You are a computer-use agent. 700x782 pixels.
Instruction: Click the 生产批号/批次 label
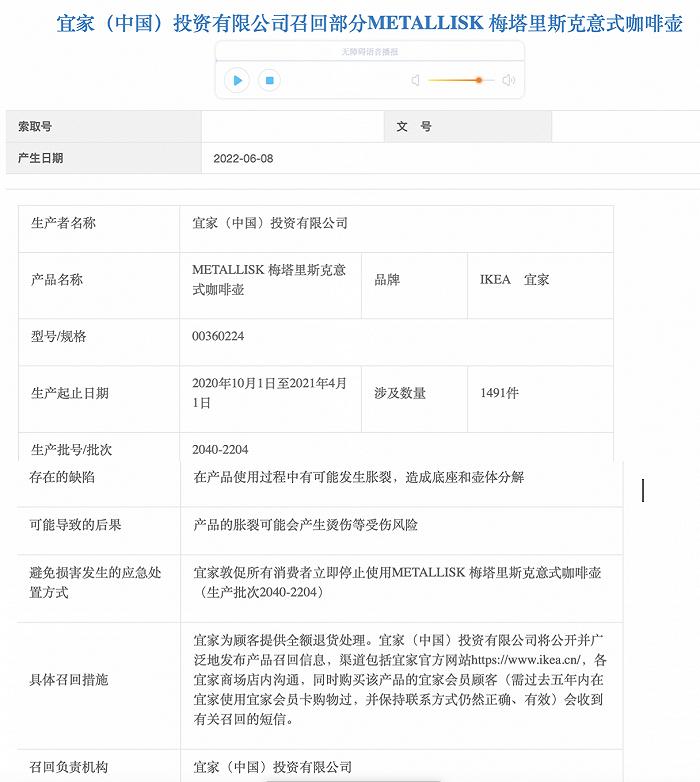[x=71, y=450]
